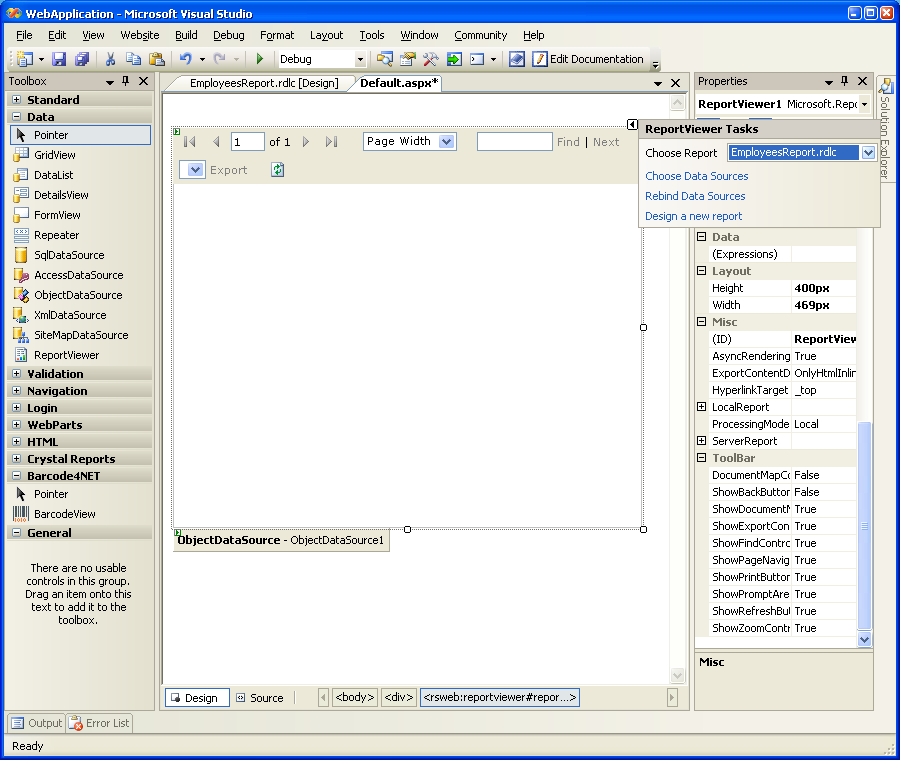The width and height of the screenshot is (900, 760).
Task: Open the Choose Report dropdown
Action: click(x=868, y=153)
